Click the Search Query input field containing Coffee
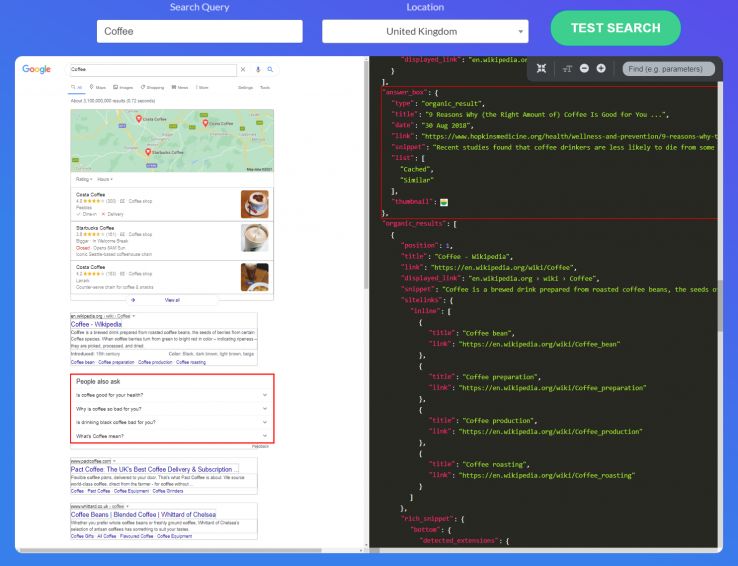738x566 pixels. pos(198,31)
